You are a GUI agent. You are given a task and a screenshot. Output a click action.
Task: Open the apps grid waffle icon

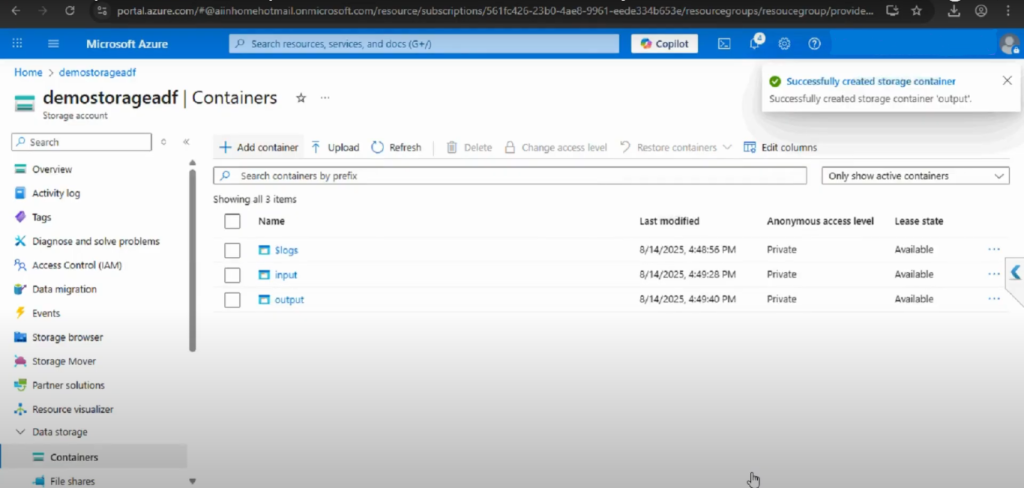(18, 44)
